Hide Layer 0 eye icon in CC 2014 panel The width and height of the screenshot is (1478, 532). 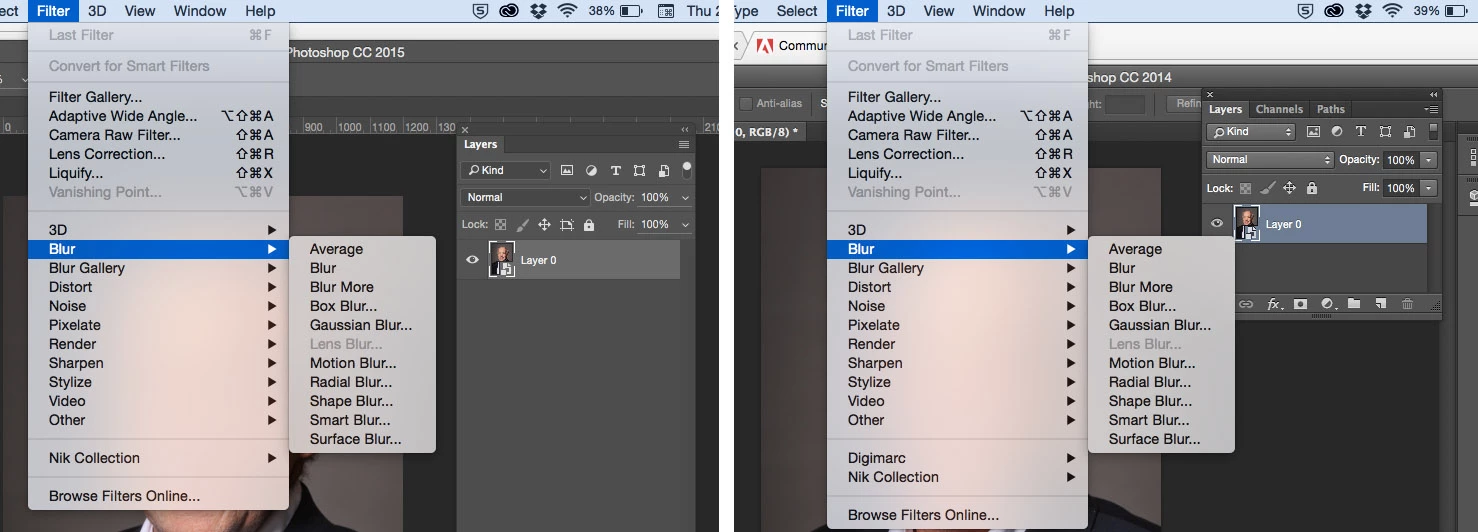tap(1217, 224)
